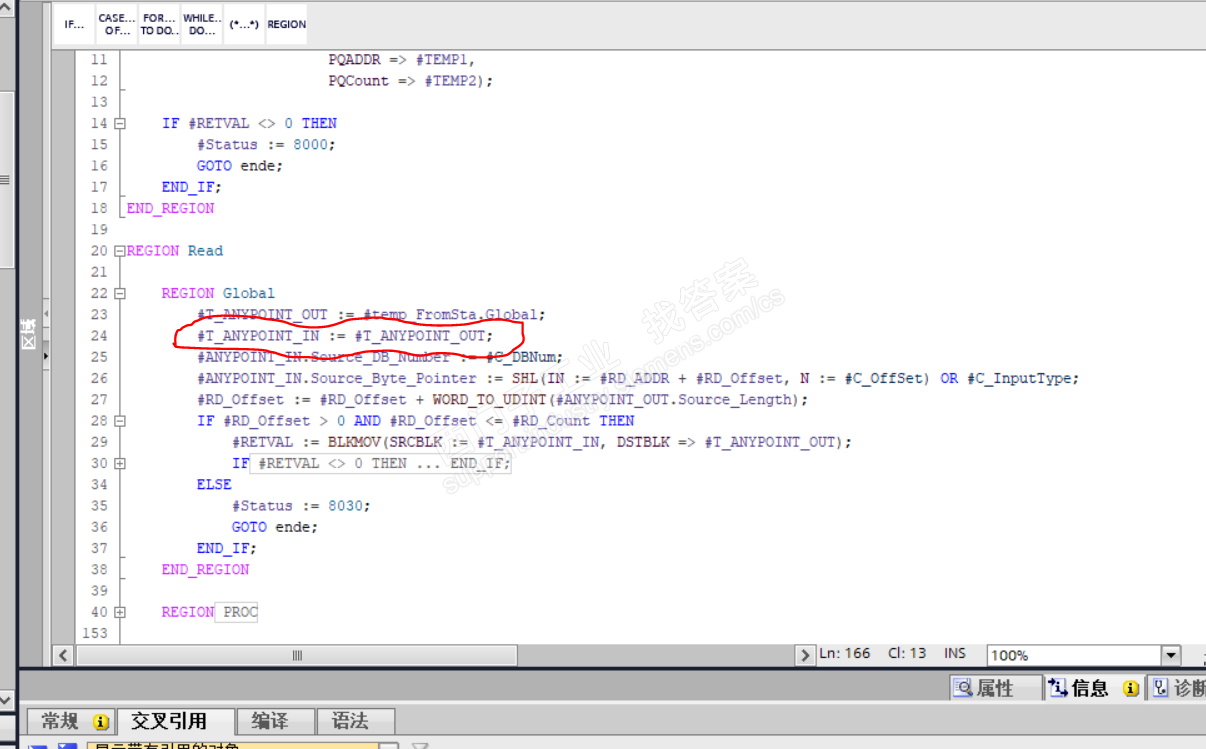The width and height of the screenshot is (1206, 749).
Task: Insert a FOR TO DO loop template
Action: click(159, 24)
